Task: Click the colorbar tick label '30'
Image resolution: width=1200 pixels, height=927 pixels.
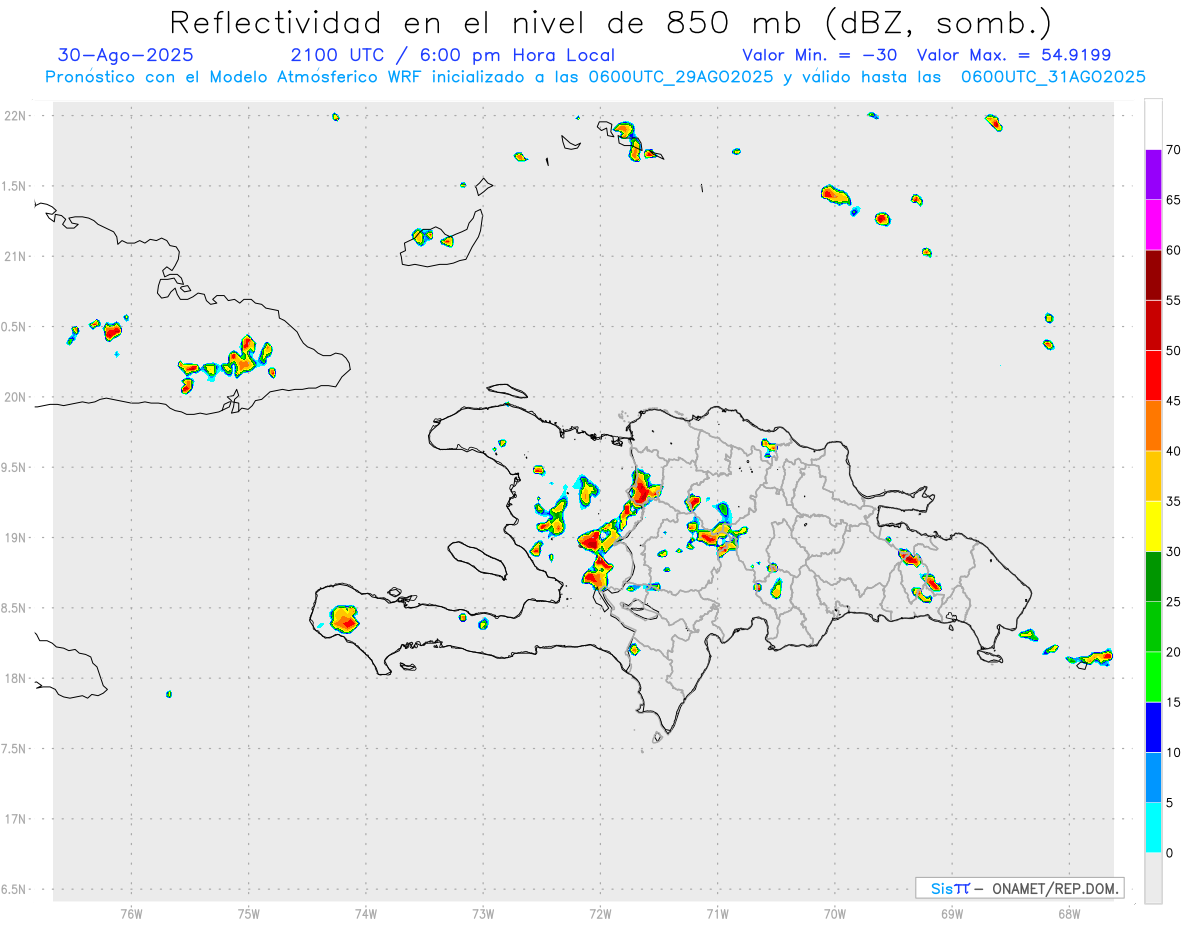Action: coord(1173,552)
